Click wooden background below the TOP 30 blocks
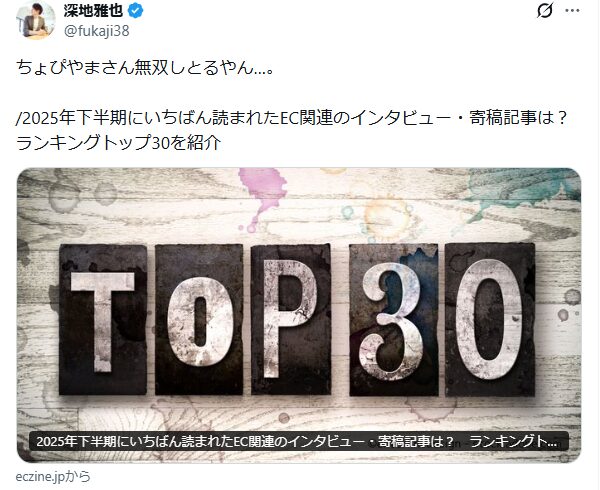Screen dimensions: 600x490 299,413
